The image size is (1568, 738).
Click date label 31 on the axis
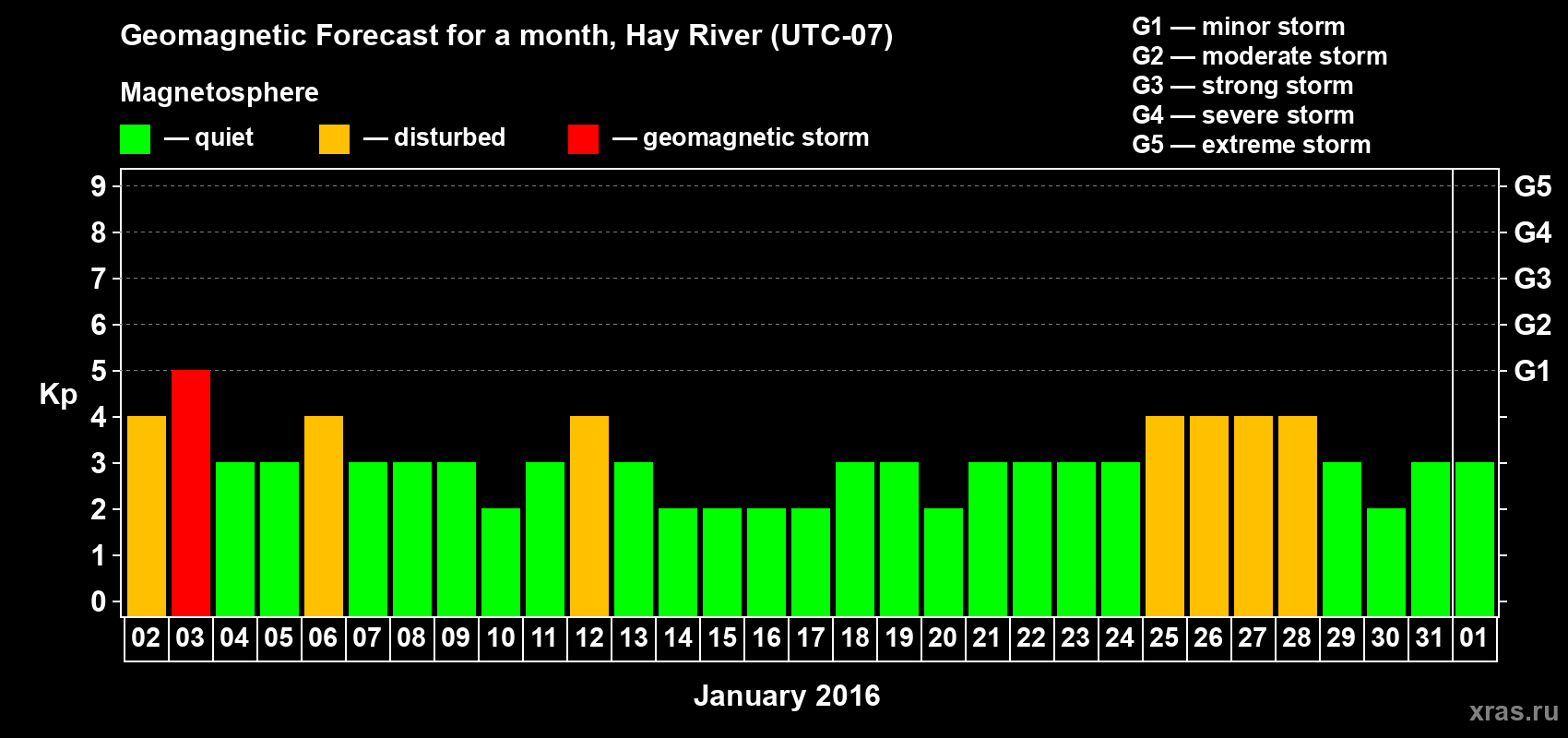coord(1430,637)
